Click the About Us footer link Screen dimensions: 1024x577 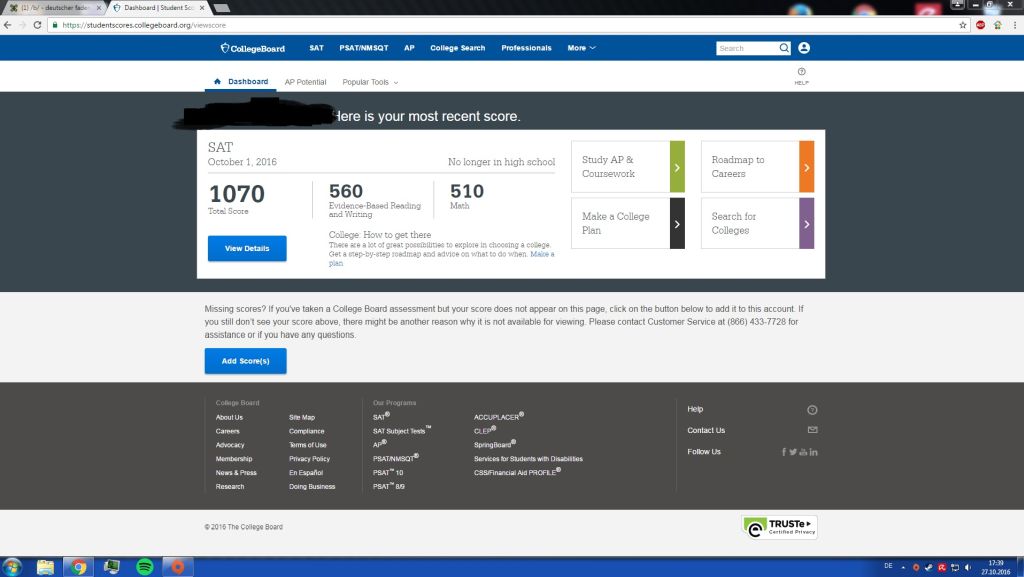coord(229,417)
